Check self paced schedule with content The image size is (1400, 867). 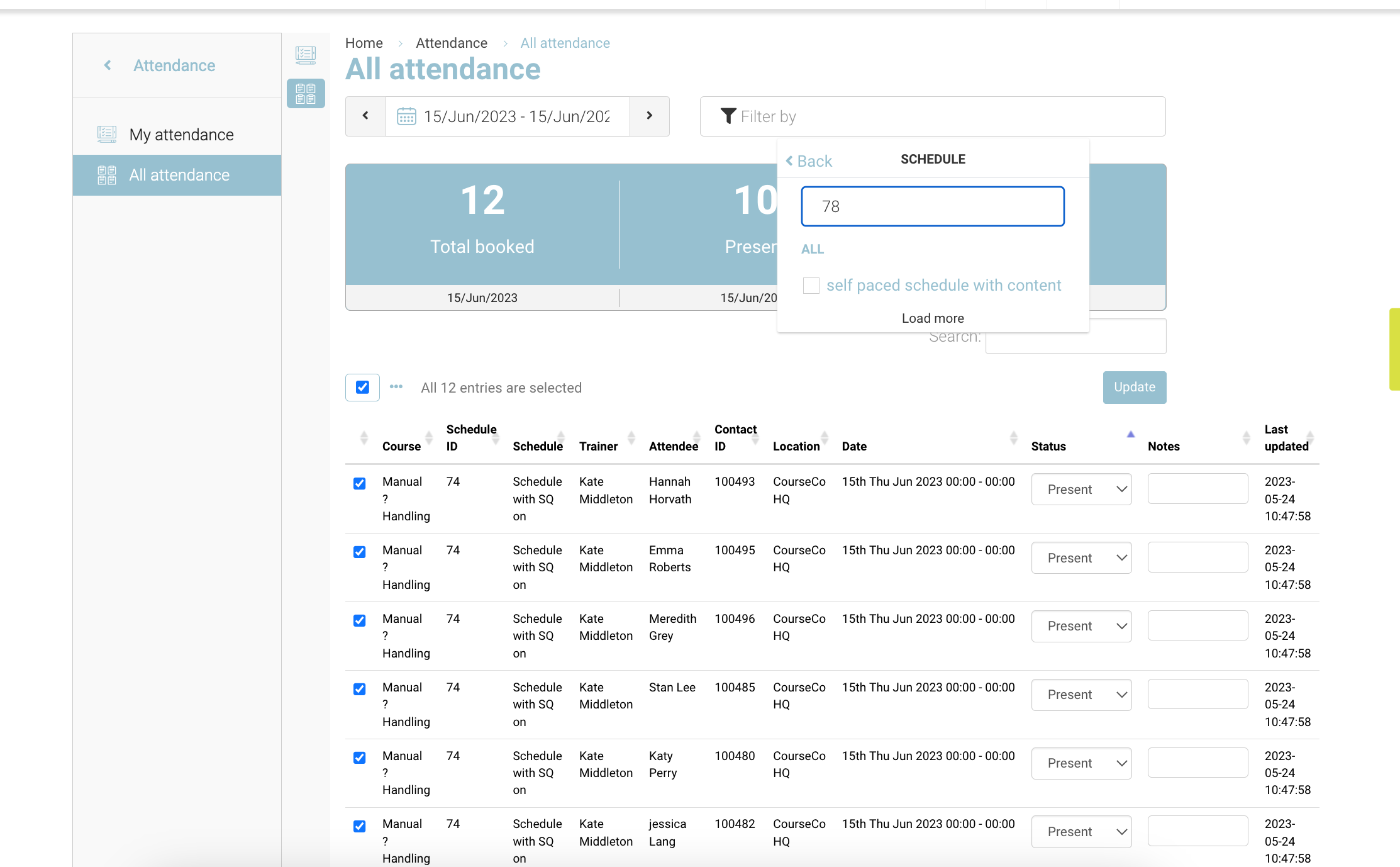tap(811, 286)
